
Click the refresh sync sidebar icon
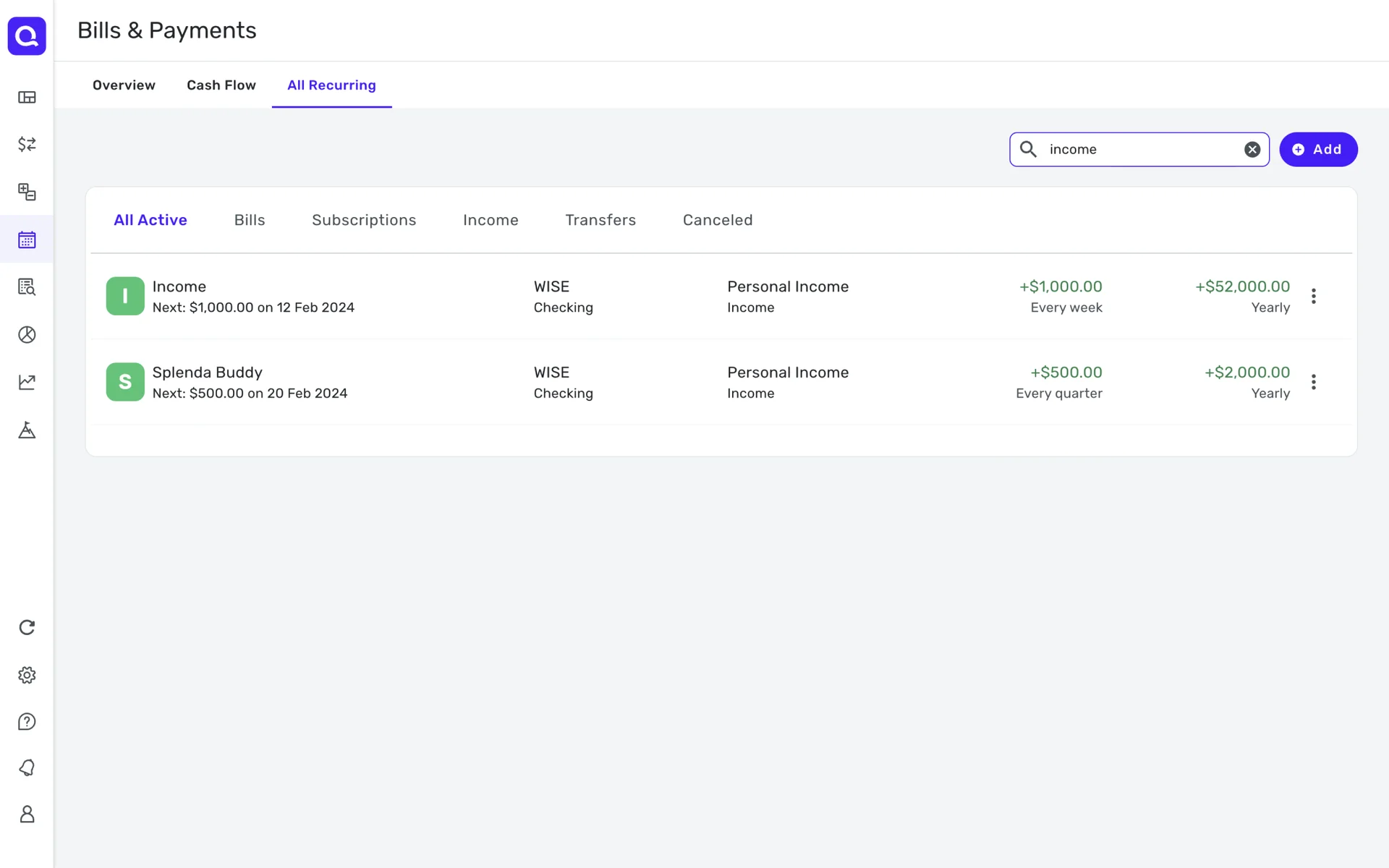(27, 627)
